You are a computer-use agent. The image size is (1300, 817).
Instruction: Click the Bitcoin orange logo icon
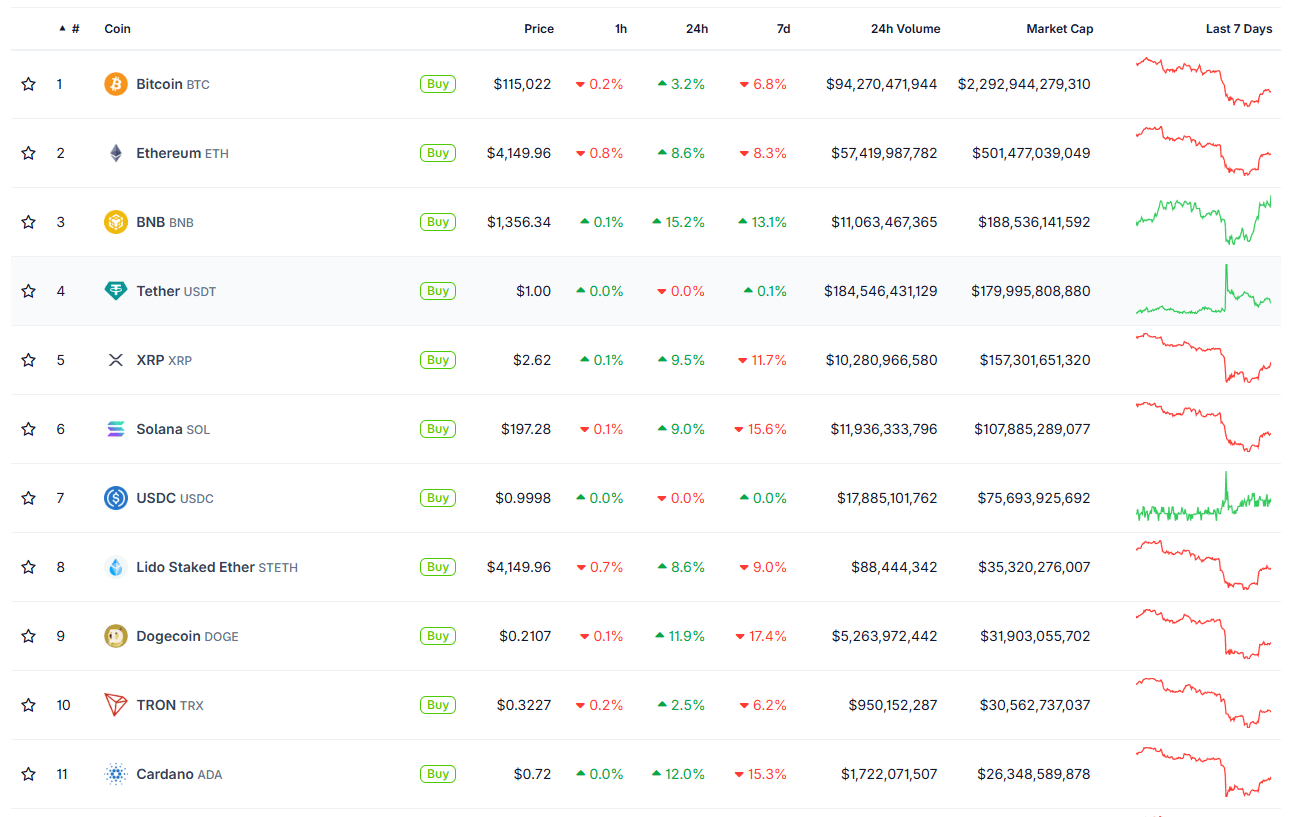tap(116, 84)
